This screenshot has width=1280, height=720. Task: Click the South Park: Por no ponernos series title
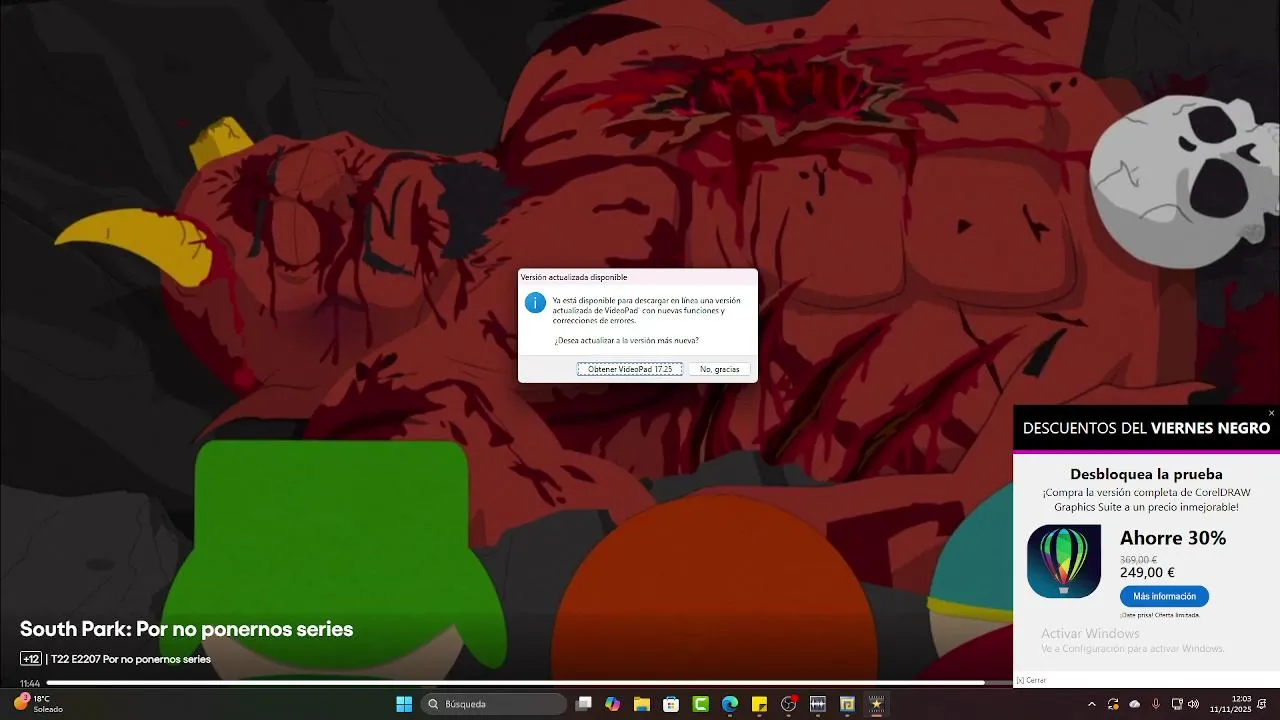tap(186, 629)
